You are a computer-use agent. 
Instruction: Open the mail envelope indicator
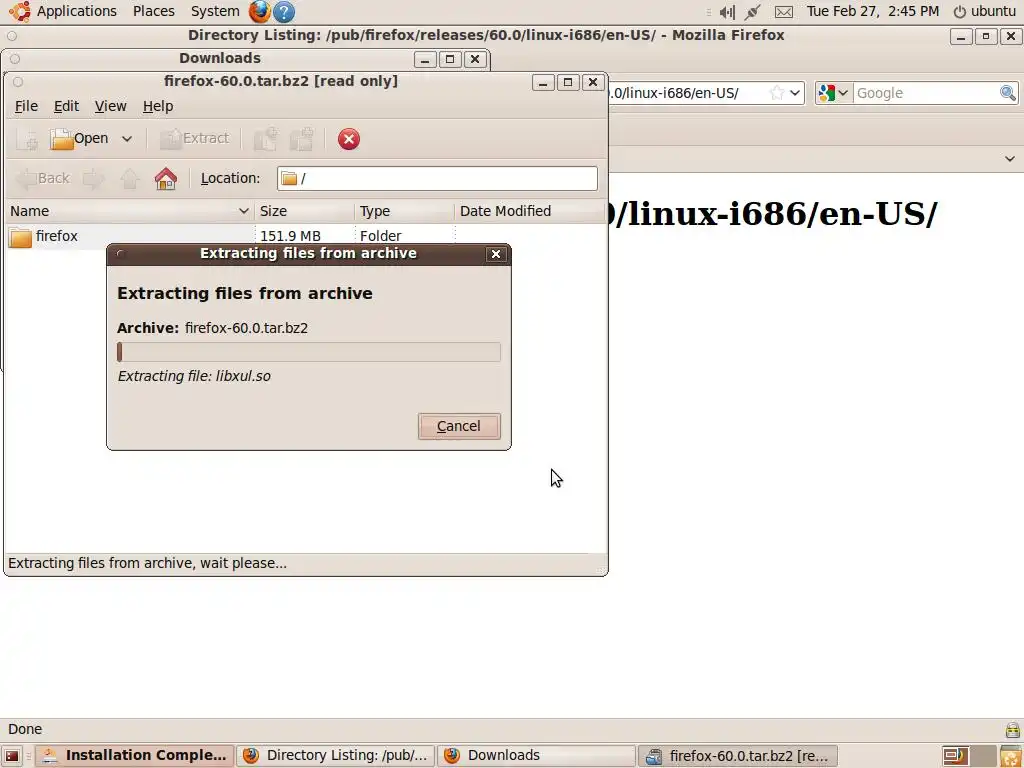coord(784,12)
